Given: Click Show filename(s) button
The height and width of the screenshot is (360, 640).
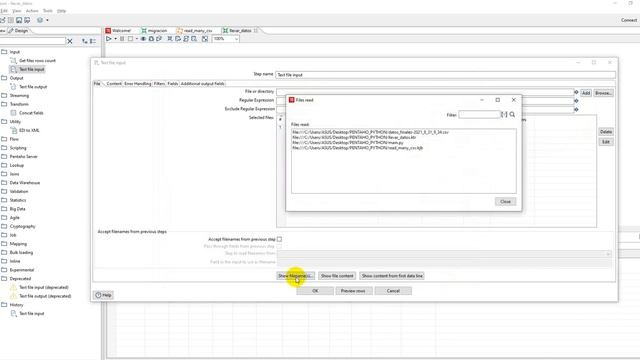Looking at the screenshot, I should tap(296, 276).
